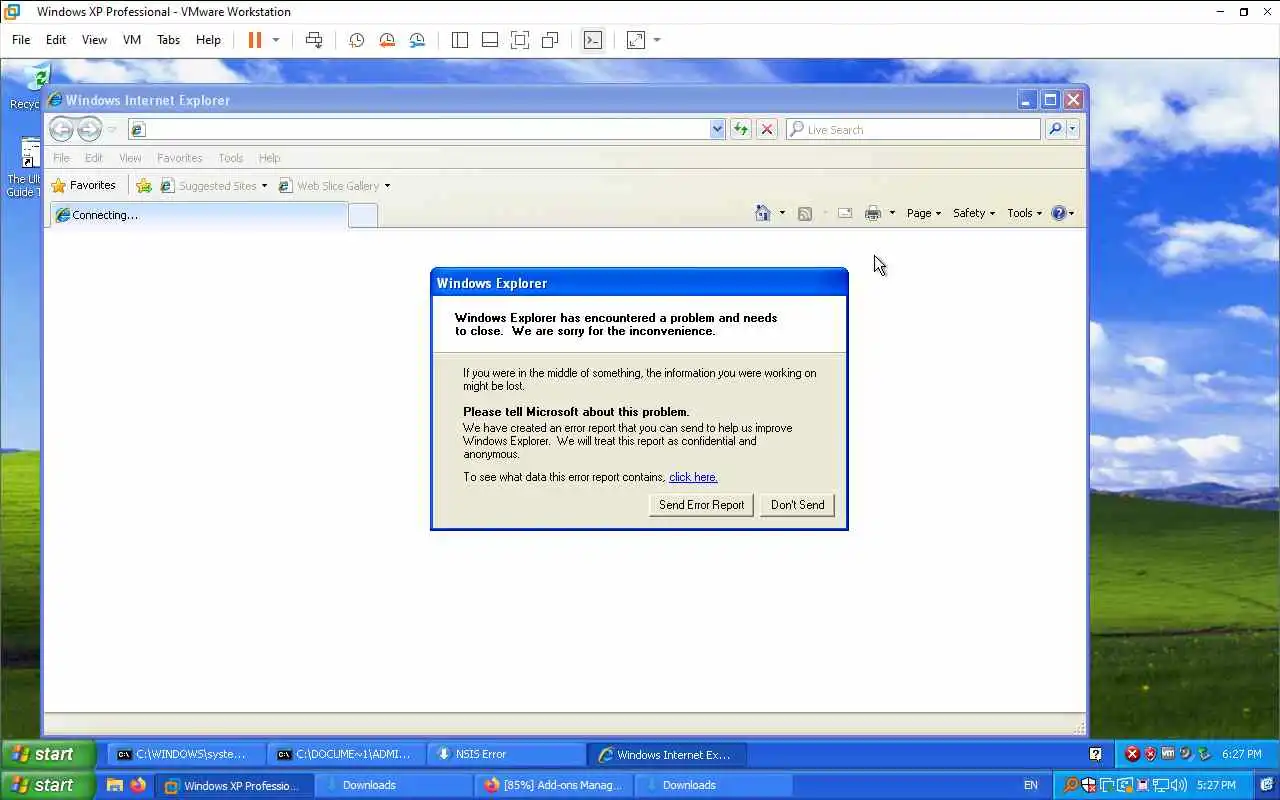Expand the stretch guest dropdown arrow
This screenshot has width=1280, height=800.
657,40
